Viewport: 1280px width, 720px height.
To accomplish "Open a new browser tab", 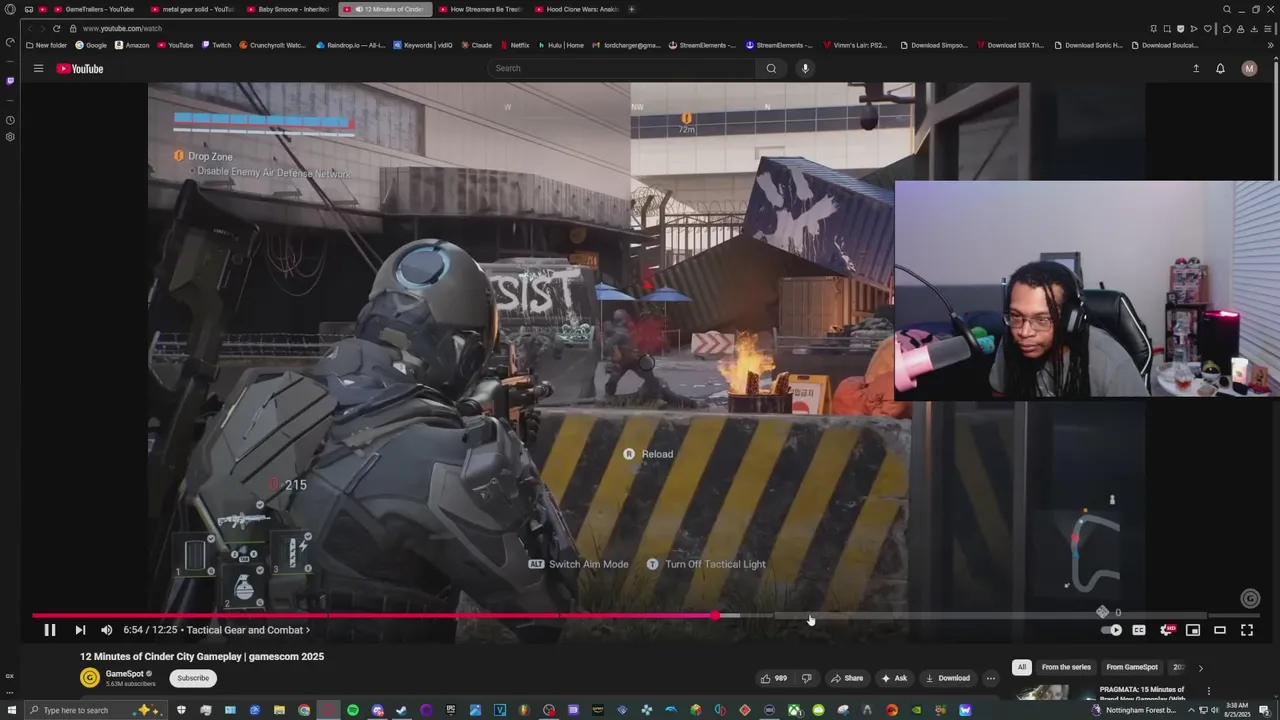I will point(631,9).
